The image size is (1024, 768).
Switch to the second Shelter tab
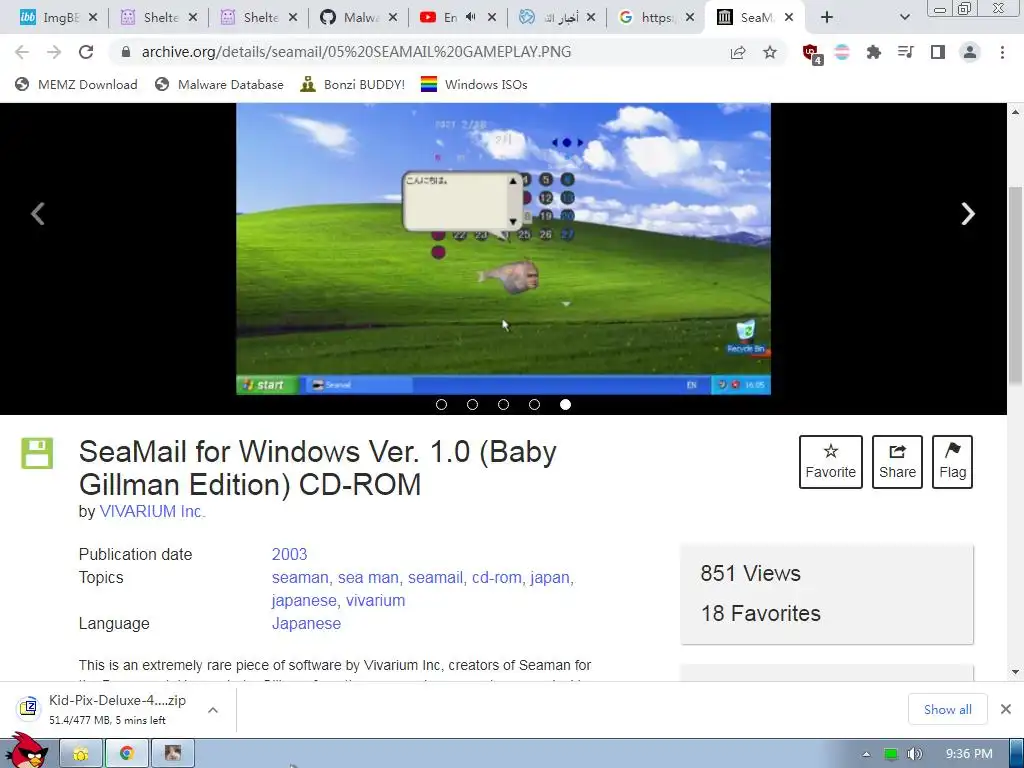tap(259, 18)
